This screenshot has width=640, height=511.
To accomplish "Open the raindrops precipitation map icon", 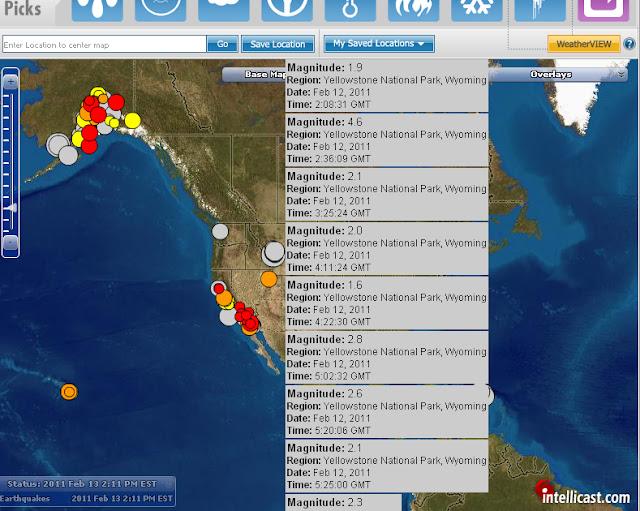I will pyautogui.click(x=97, y=10).
